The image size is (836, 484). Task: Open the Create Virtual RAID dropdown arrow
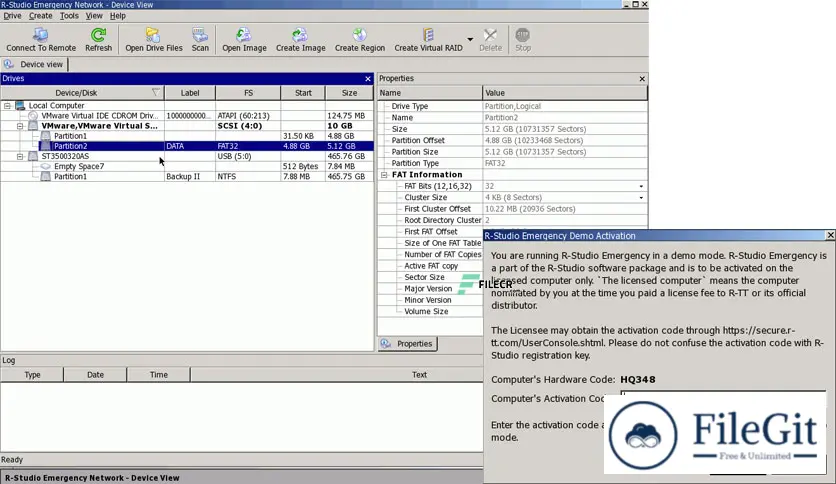click(470, 39)
